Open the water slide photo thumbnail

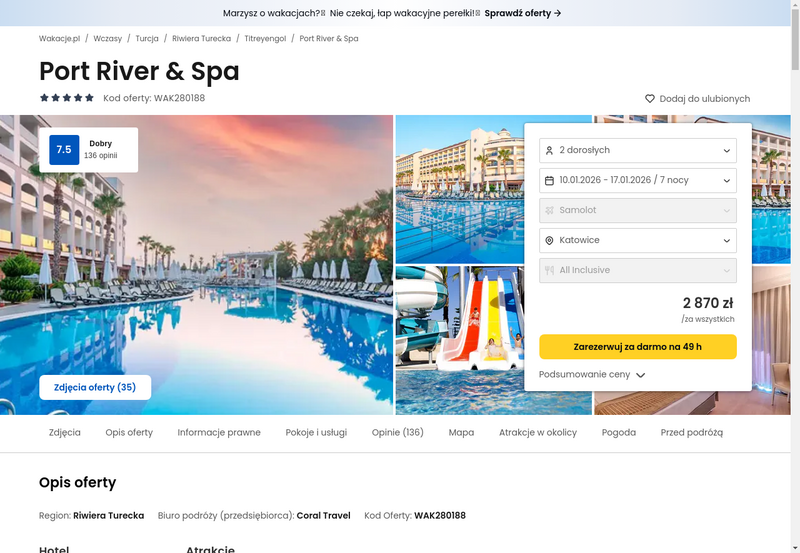[460, 340]
